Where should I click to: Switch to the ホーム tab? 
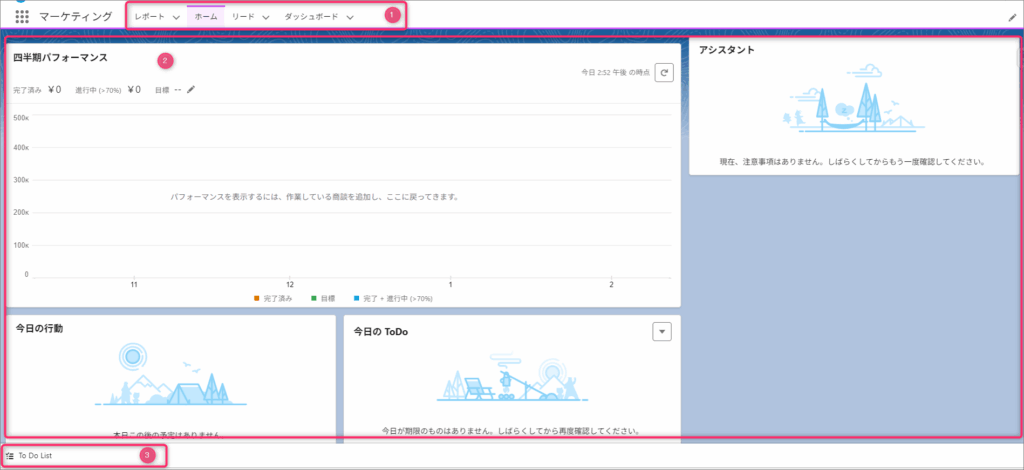point(205,18)
